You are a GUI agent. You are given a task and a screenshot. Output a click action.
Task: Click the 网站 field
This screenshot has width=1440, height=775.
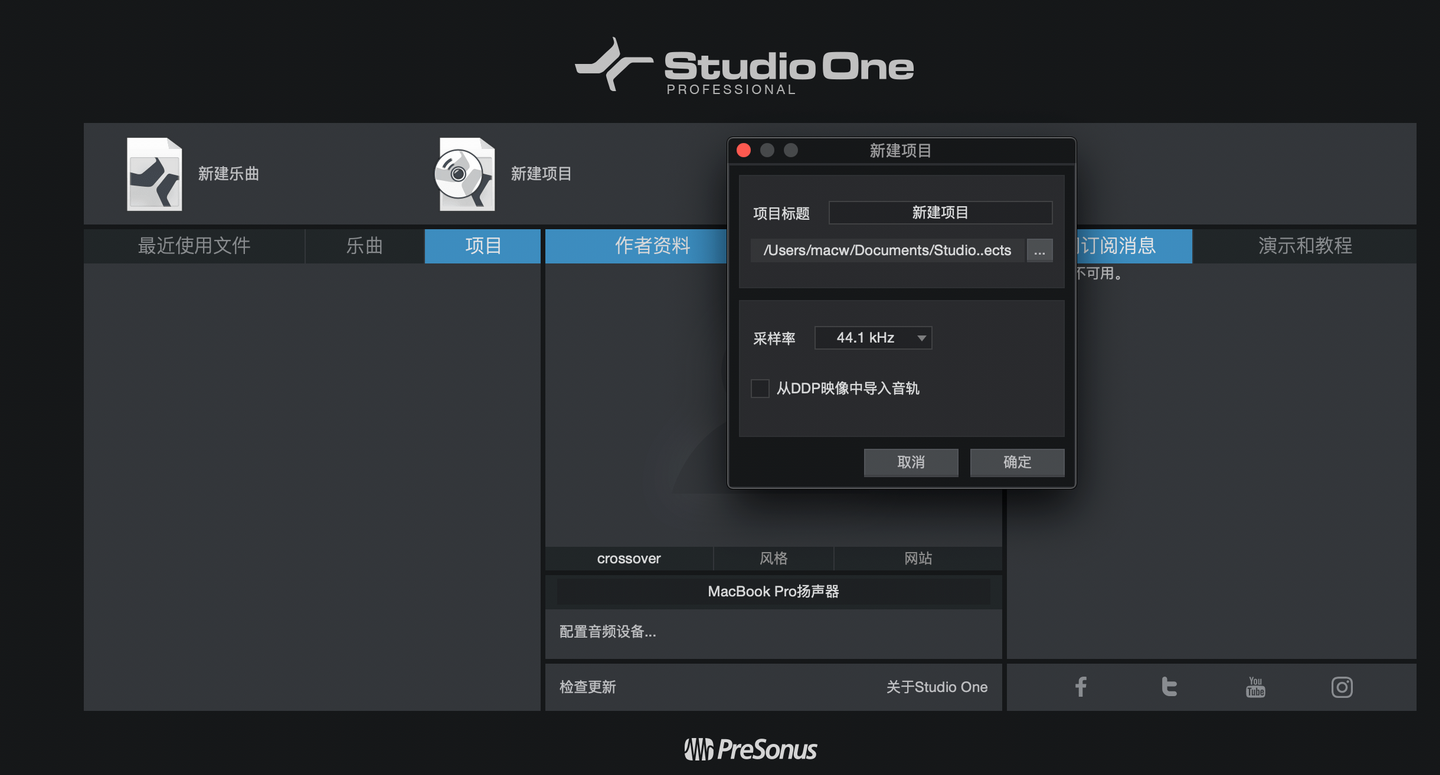[918, 559]
